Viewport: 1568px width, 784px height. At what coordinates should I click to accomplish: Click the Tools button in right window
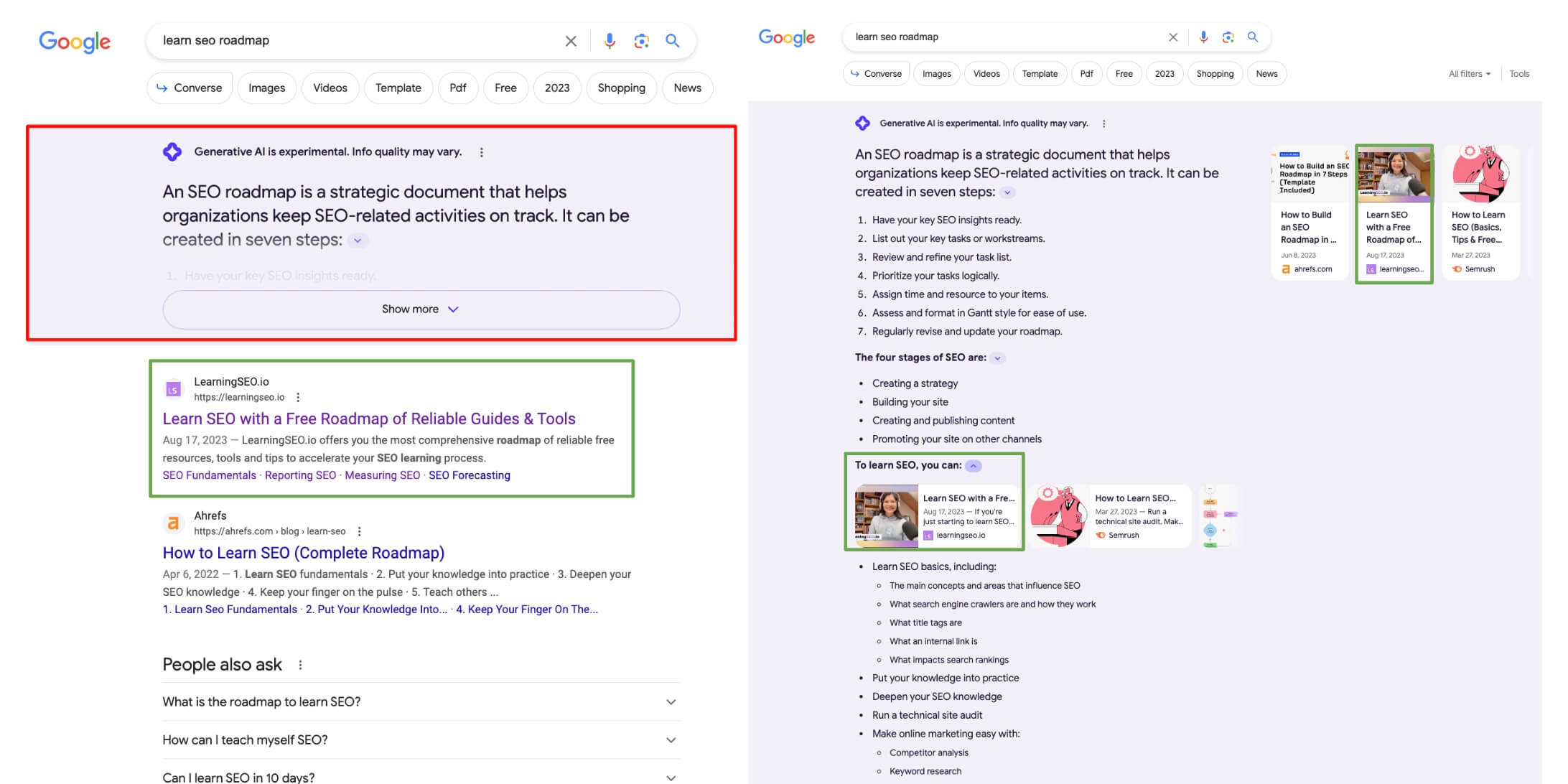1519,74
